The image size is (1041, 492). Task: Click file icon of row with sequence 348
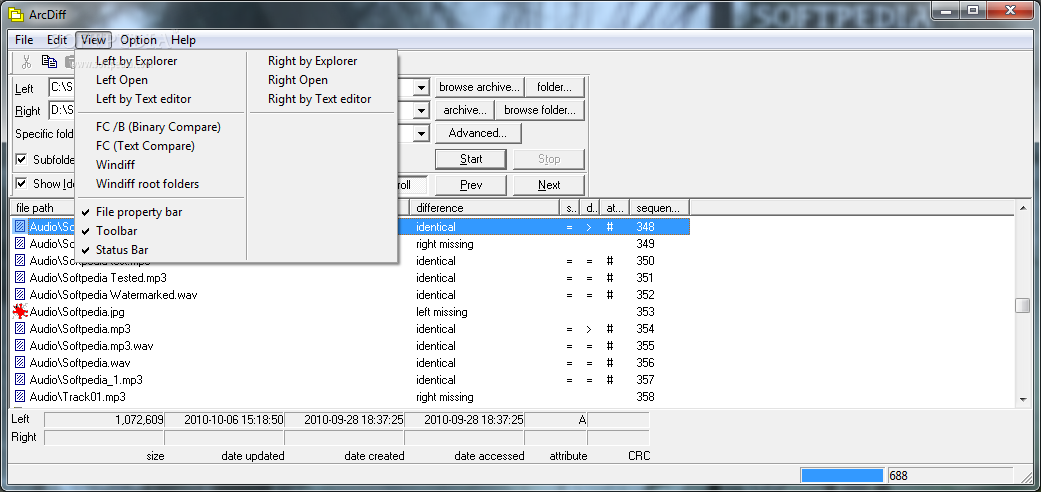[x=20, y=226]
